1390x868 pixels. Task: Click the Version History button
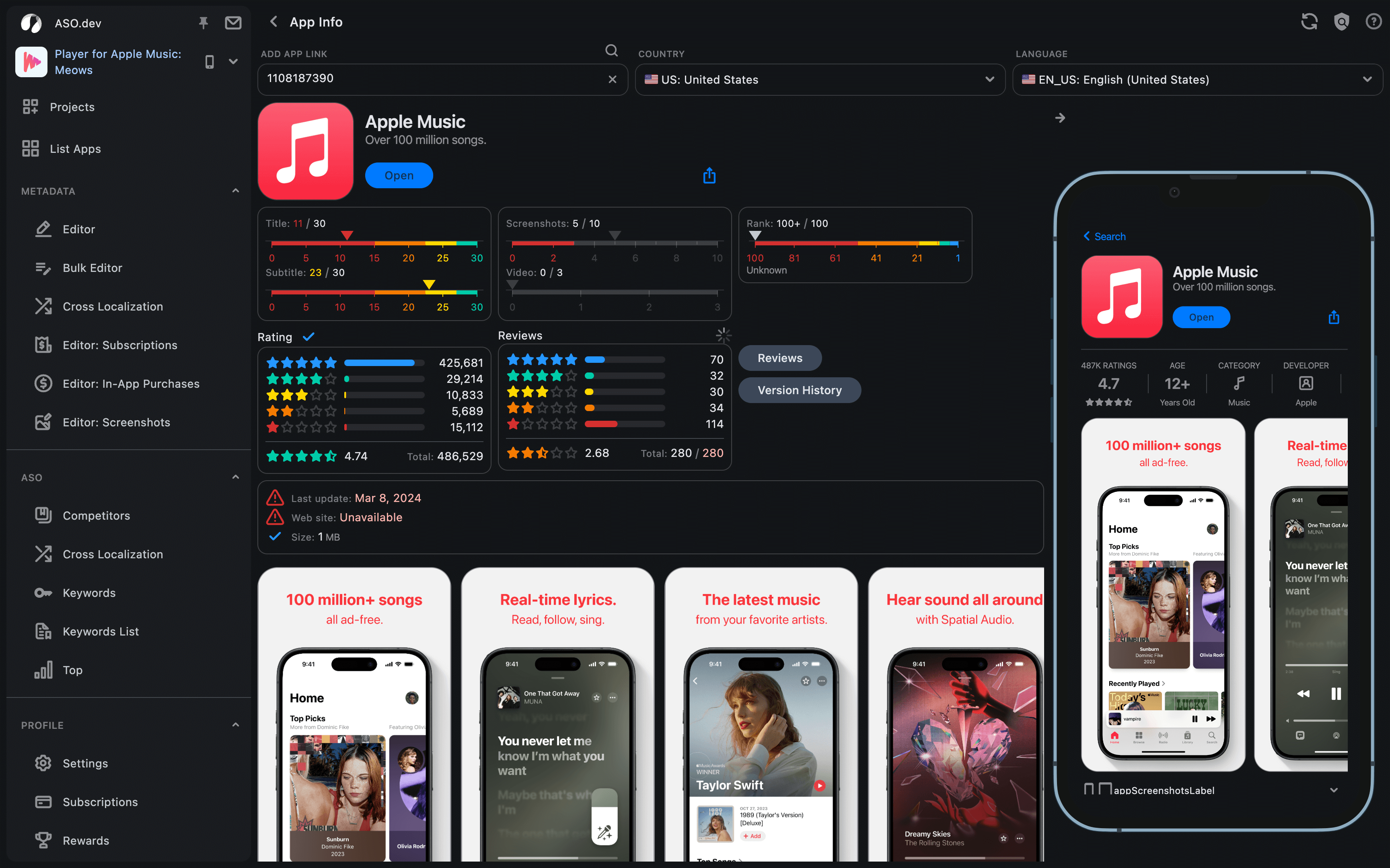(x=799, y=389)
